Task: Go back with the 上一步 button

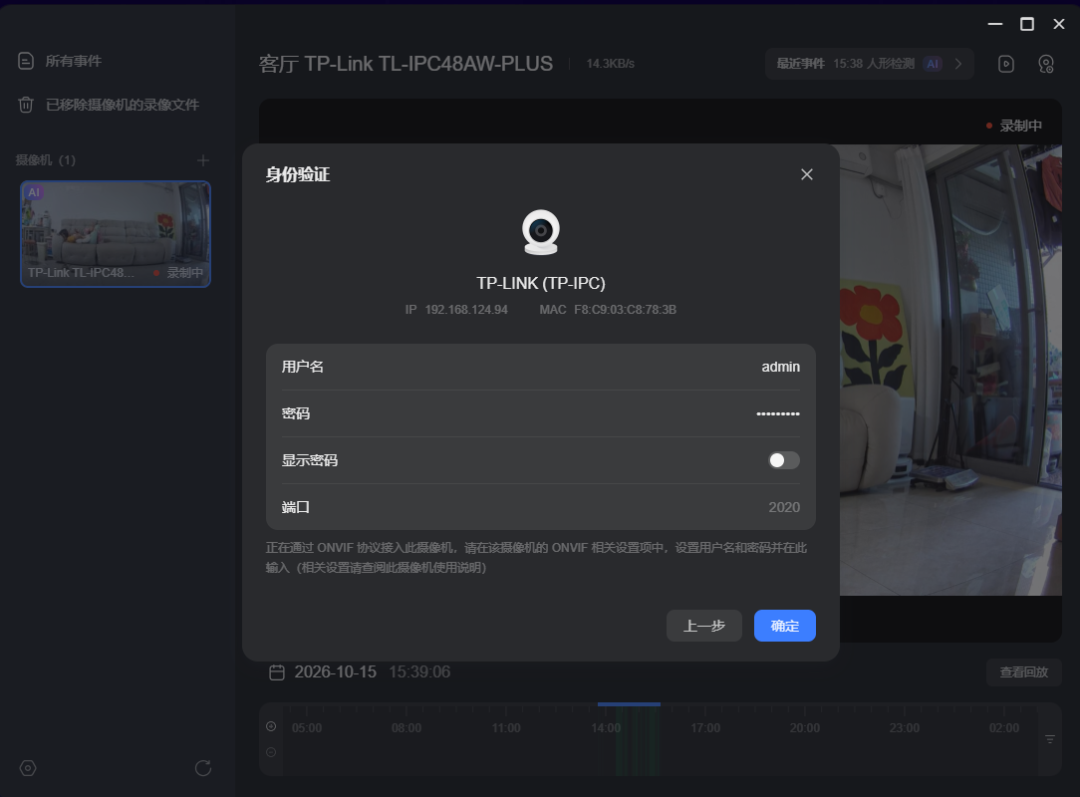Action: click(704, 625)
